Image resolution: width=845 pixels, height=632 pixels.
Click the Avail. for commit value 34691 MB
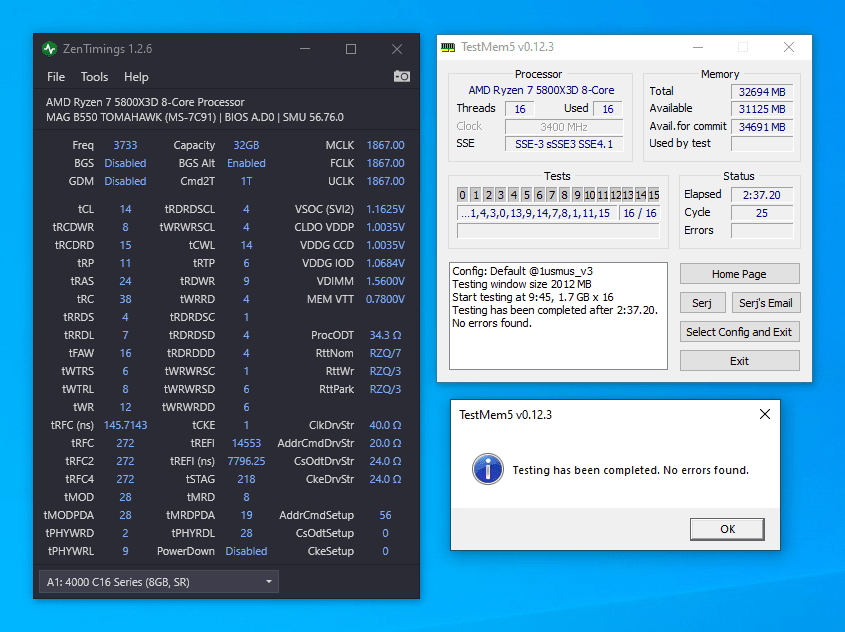coord(762,127)
